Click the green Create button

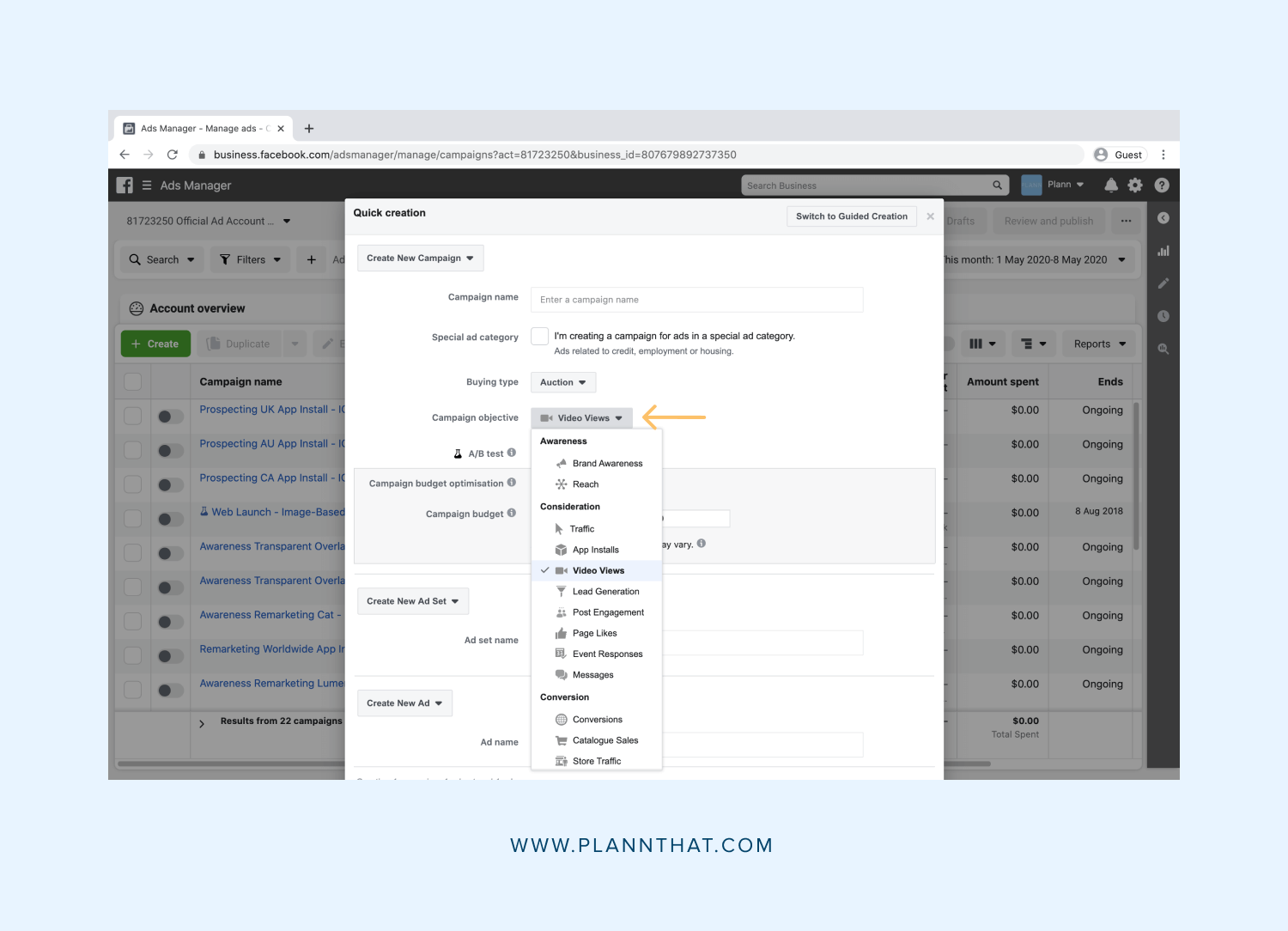pos(155,344)
